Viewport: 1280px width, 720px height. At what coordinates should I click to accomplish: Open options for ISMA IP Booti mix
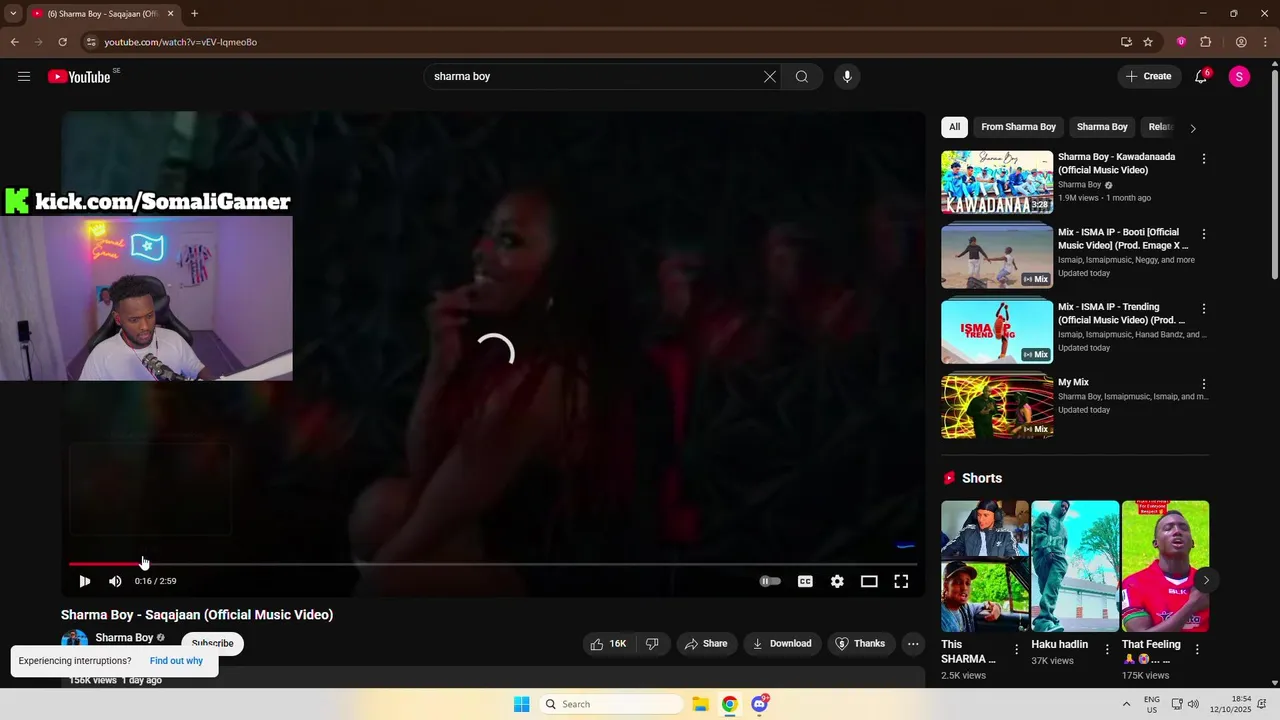click(1204, 234)
